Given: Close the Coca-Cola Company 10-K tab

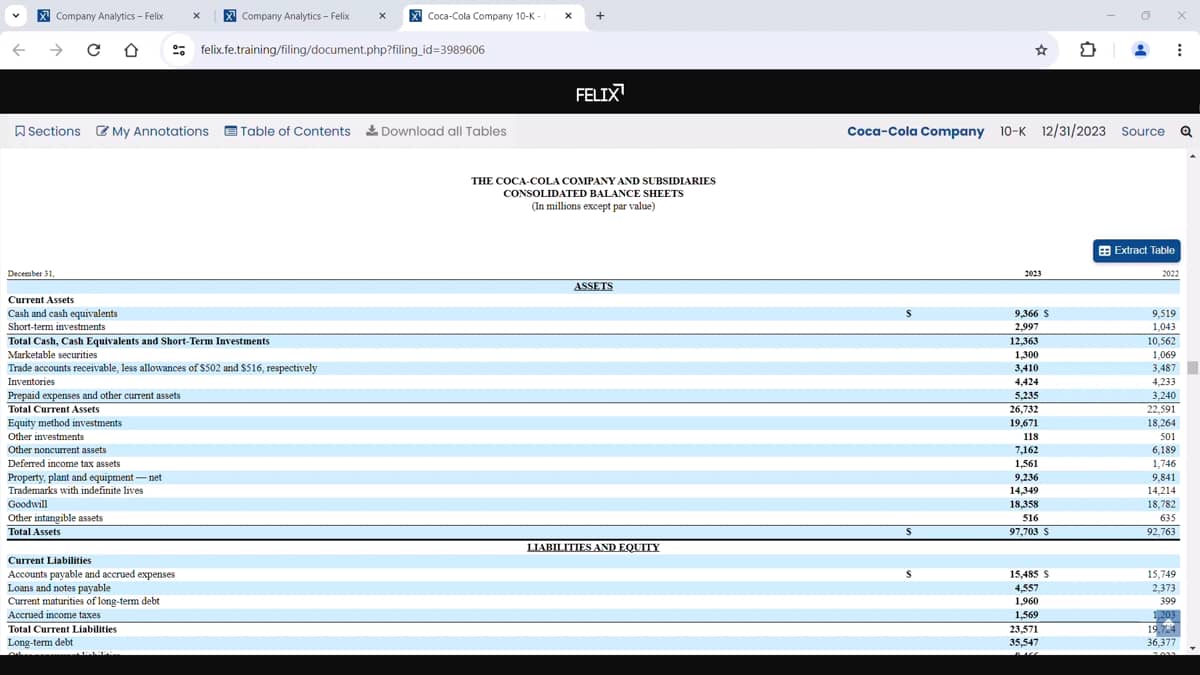Looking at the screenshot, I should click(569, 16).
